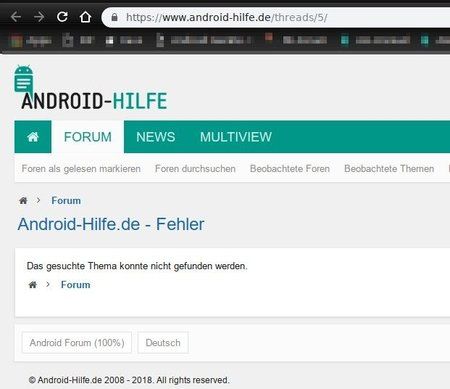
Task: Open Beobachtete Foren link
Action: click(290, 169)
